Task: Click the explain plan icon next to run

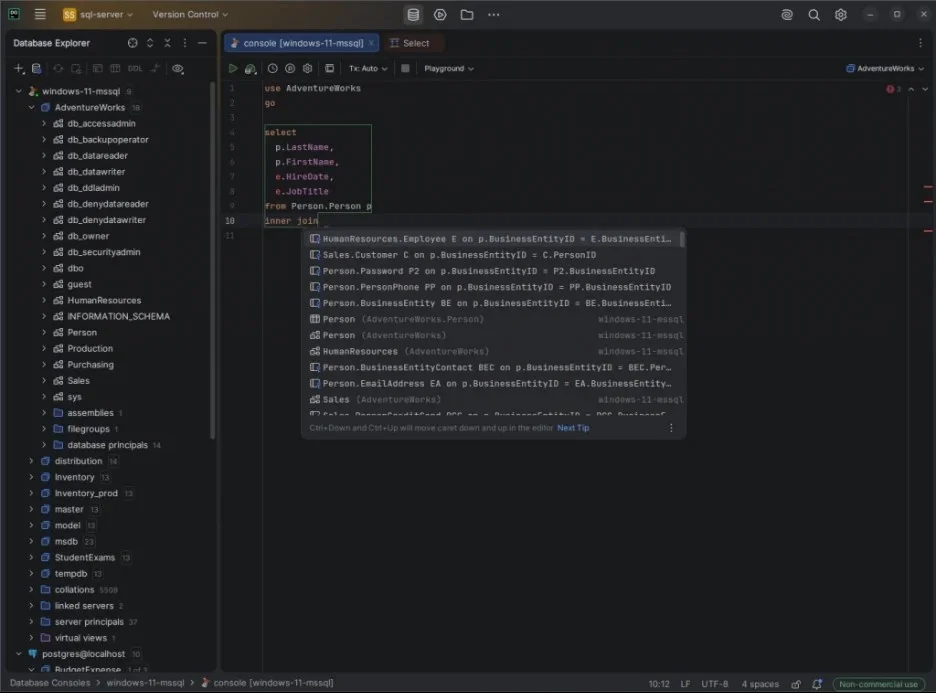Action: [250, 69]
